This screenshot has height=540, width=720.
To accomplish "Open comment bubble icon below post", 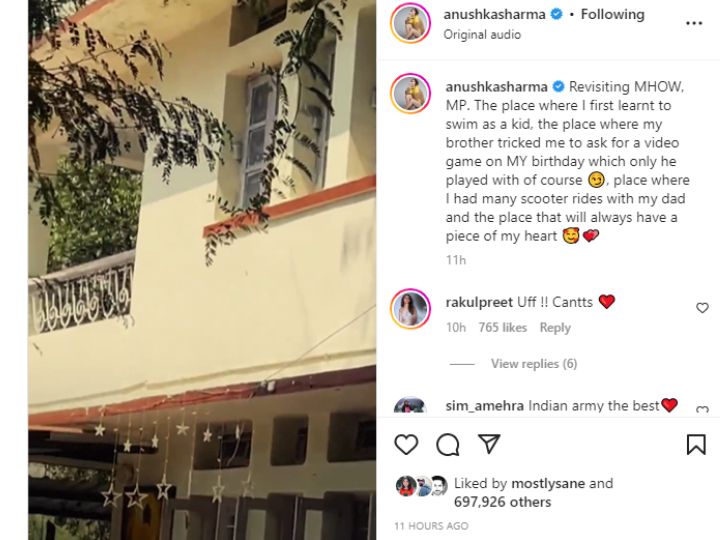I will tap(448, 444).
